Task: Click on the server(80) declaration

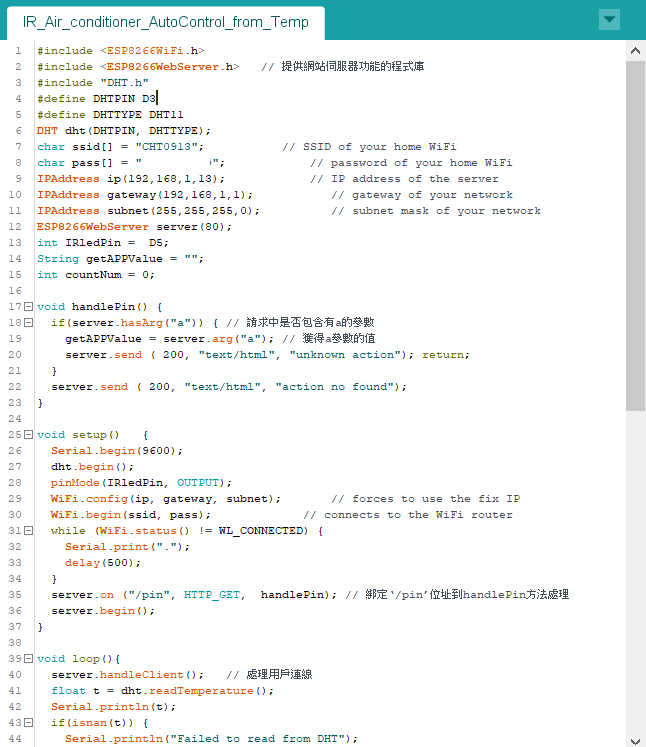Action: point(196,227)
